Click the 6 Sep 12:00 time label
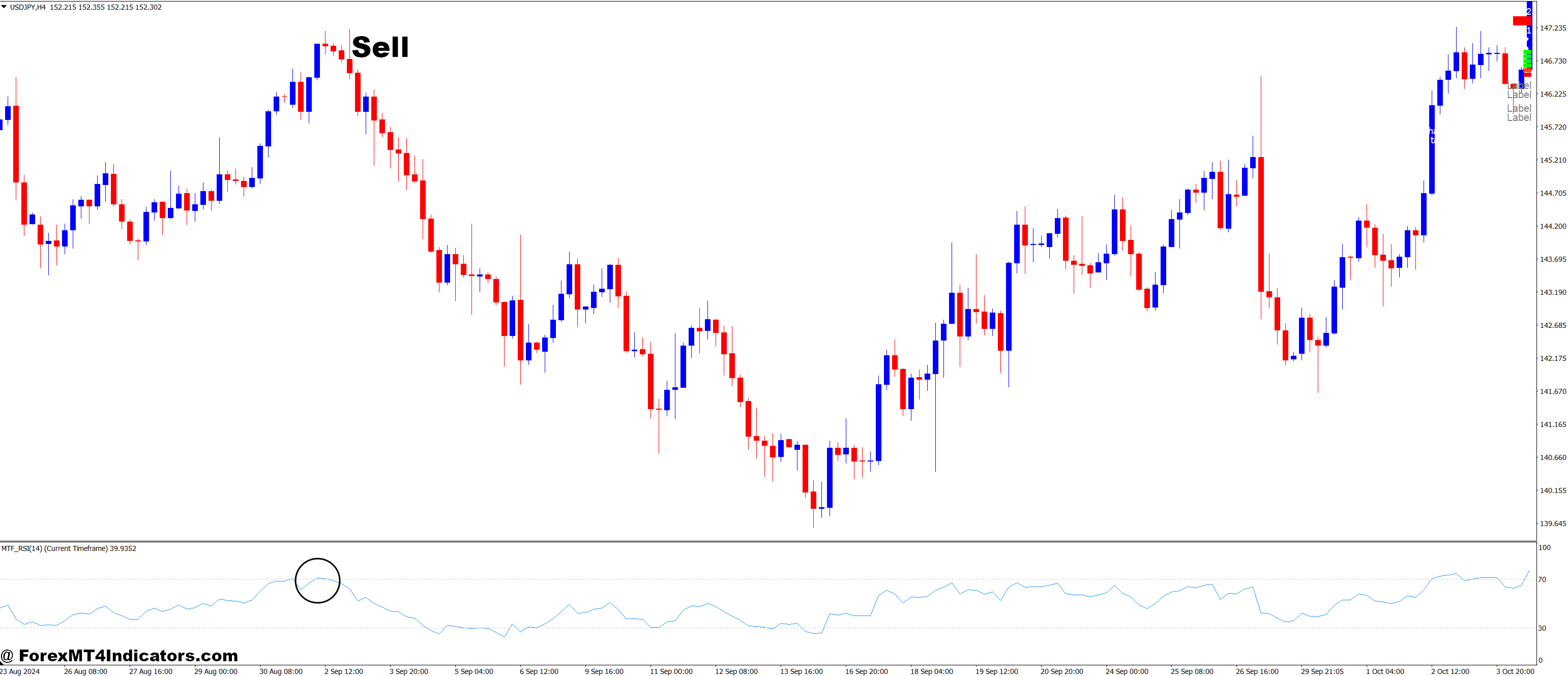Image resolution: width=1568 pixels, height=676 pixels. coord(539,672)
